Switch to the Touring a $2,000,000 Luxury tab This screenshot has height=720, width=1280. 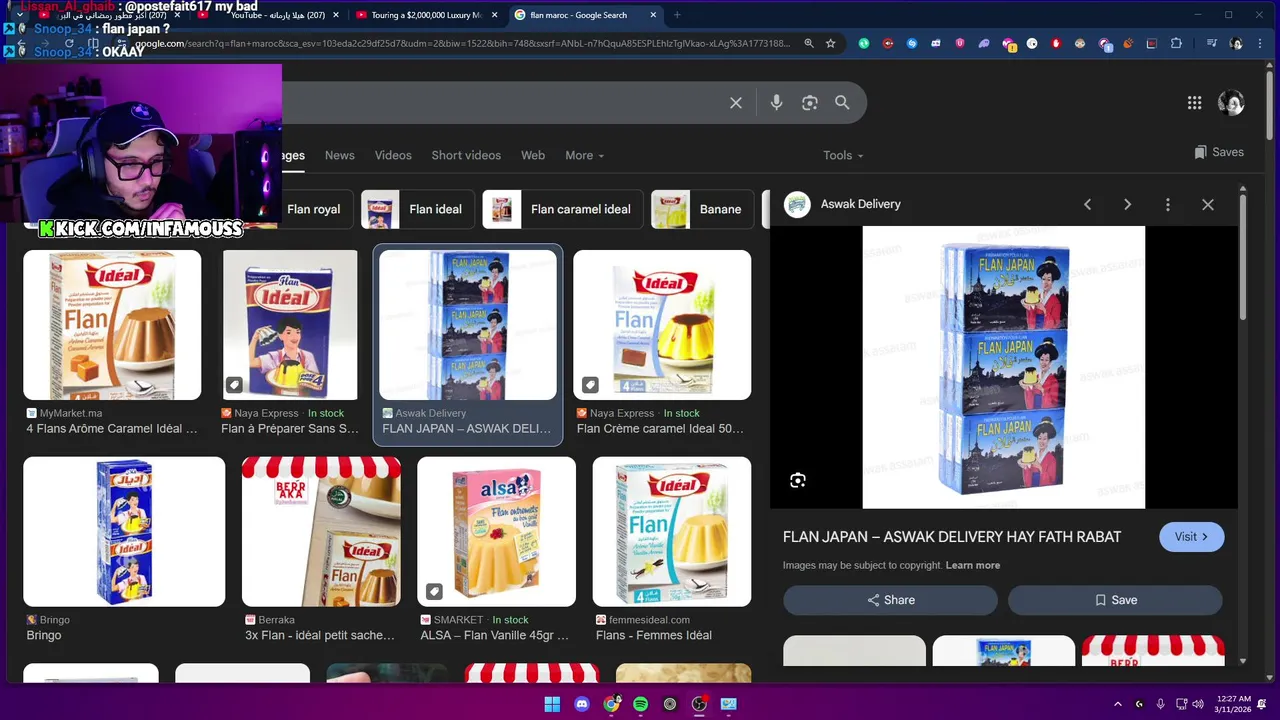click(426, 15)
